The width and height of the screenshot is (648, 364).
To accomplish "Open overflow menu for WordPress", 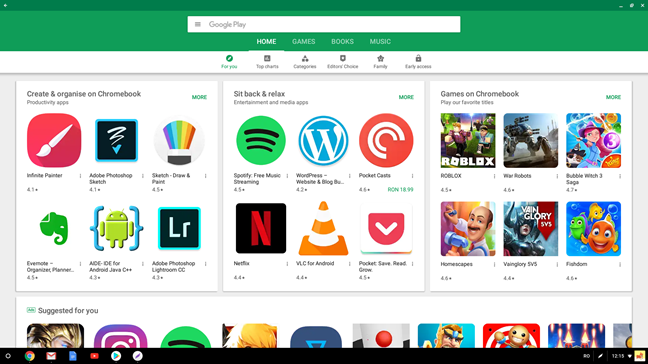I will pos(350,176).
